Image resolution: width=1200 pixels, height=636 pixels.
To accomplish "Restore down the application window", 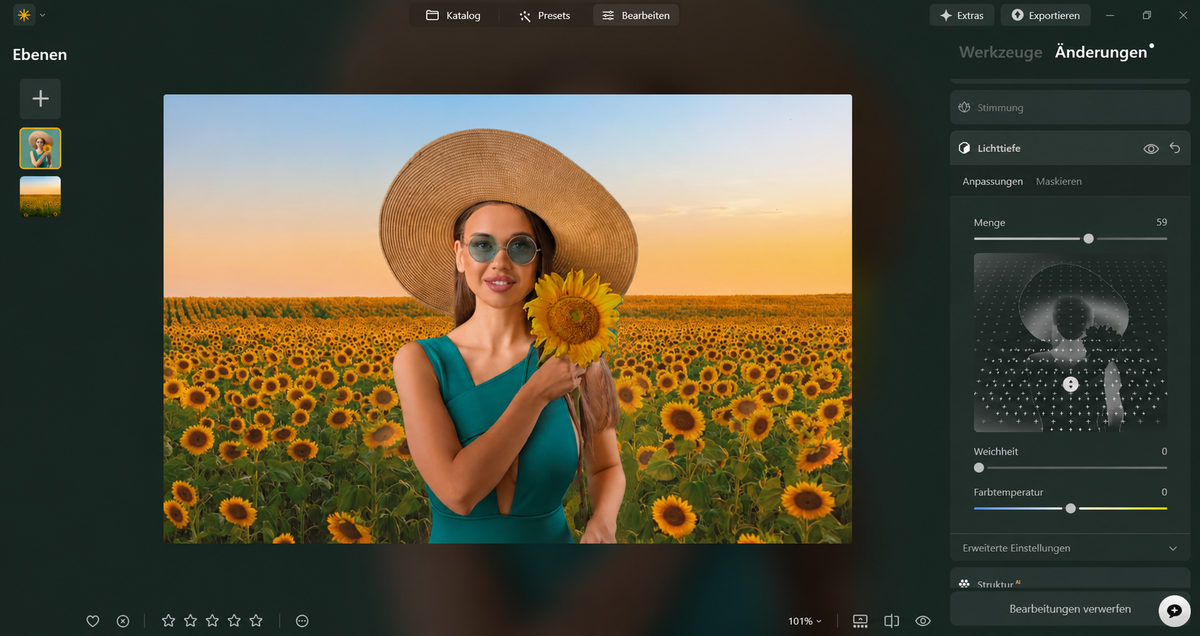I will (x=1147, y=15).
